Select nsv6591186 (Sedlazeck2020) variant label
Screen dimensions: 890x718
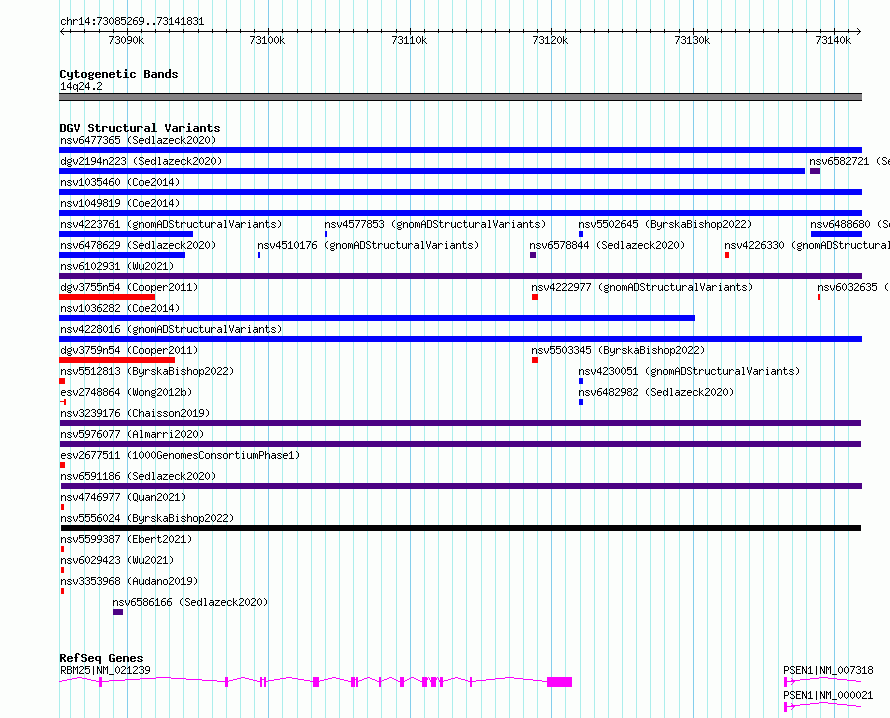click(138, 476)
